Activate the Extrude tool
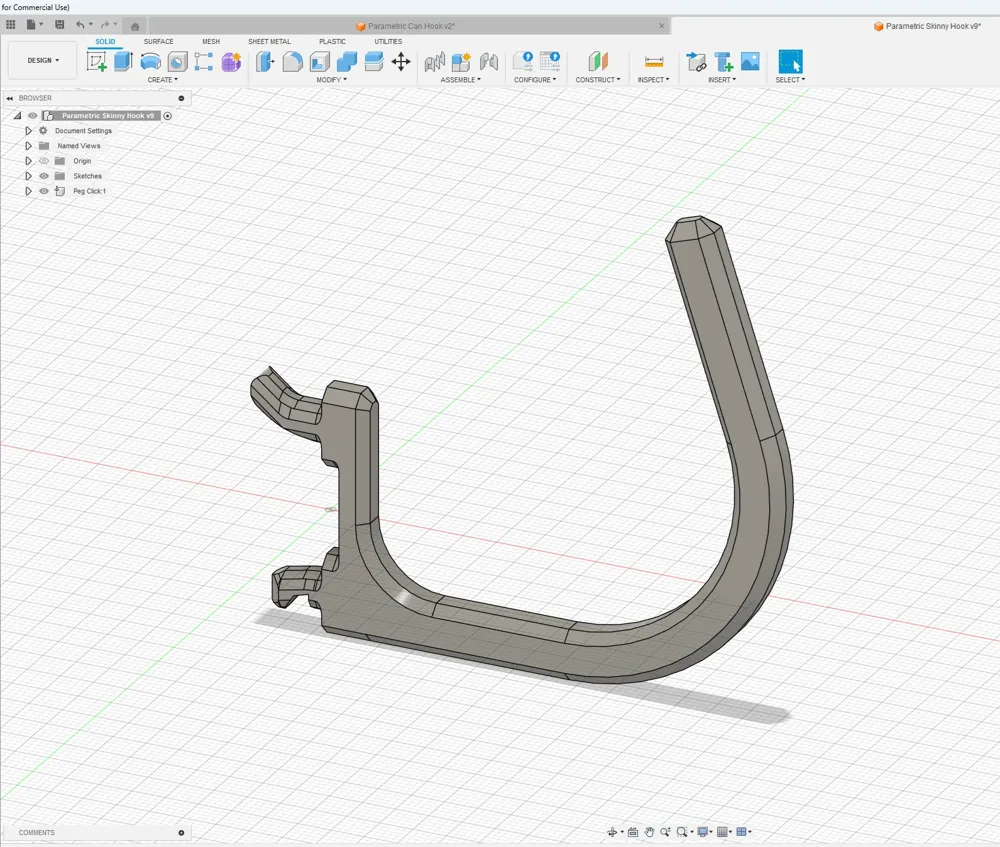The image size is (1000, 847). point(121,62)
